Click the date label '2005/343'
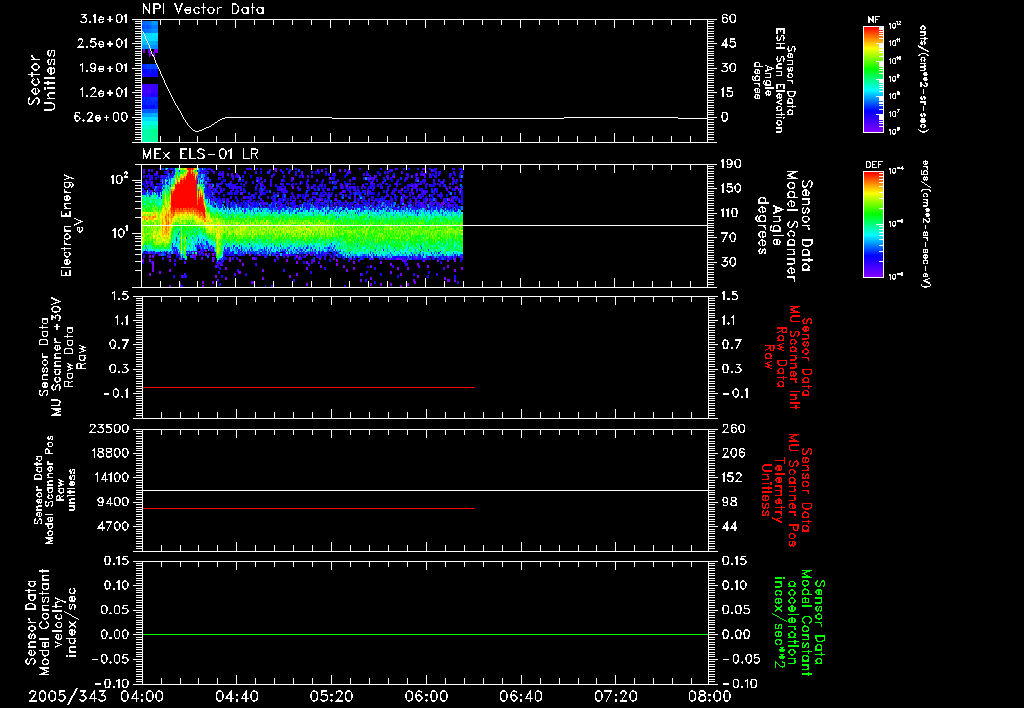 pos(67,696)
